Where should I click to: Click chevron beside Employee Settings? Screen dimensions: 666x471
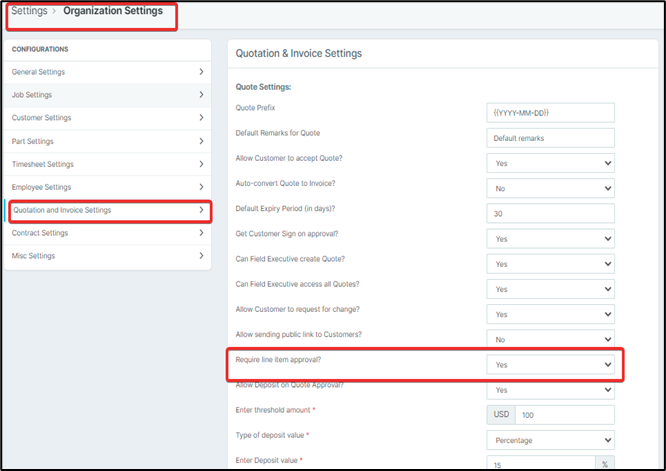coord(201,187)
